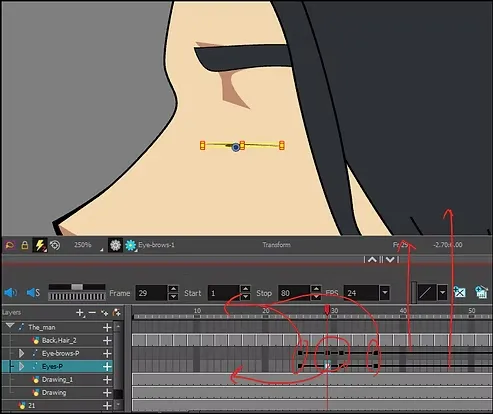Toggle the sound speaker icon
Viewport: 493px width, 414px height.
click(11, 293)
